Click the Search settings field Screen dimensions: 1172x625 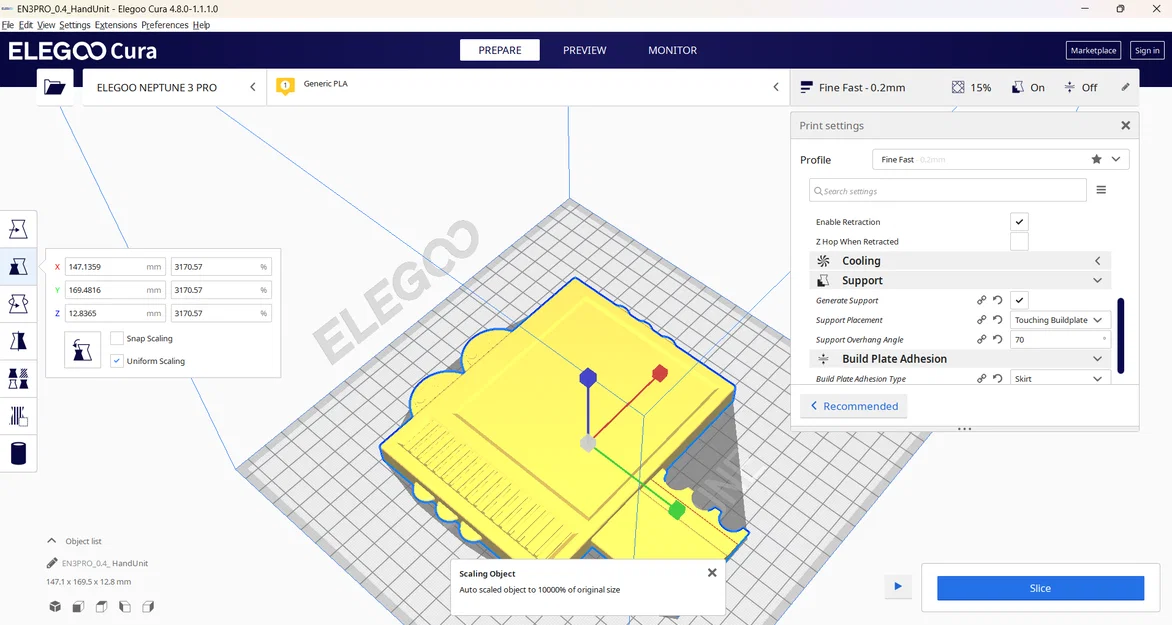click(947, 191)
